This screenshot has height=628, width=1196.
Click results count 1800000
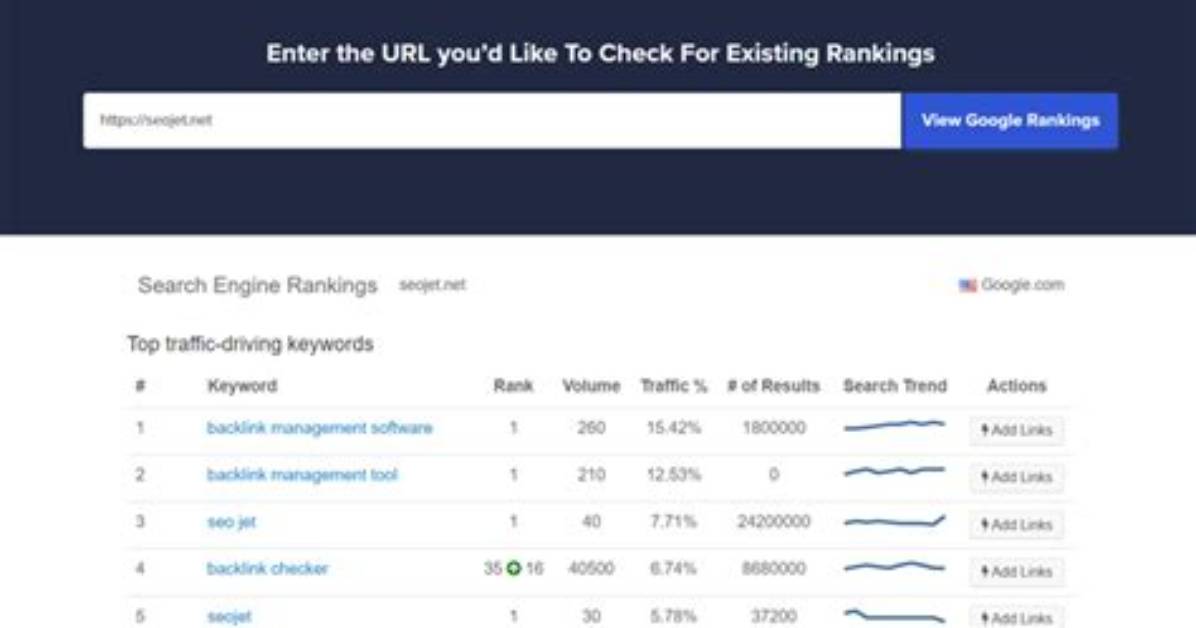click(773, 428)
